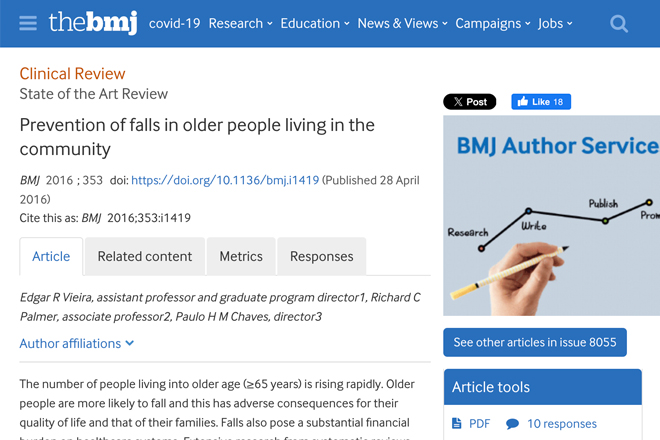Expand the Campaigns menu
The height and width of the screenshot is (440, 660).
click(493, 24)
